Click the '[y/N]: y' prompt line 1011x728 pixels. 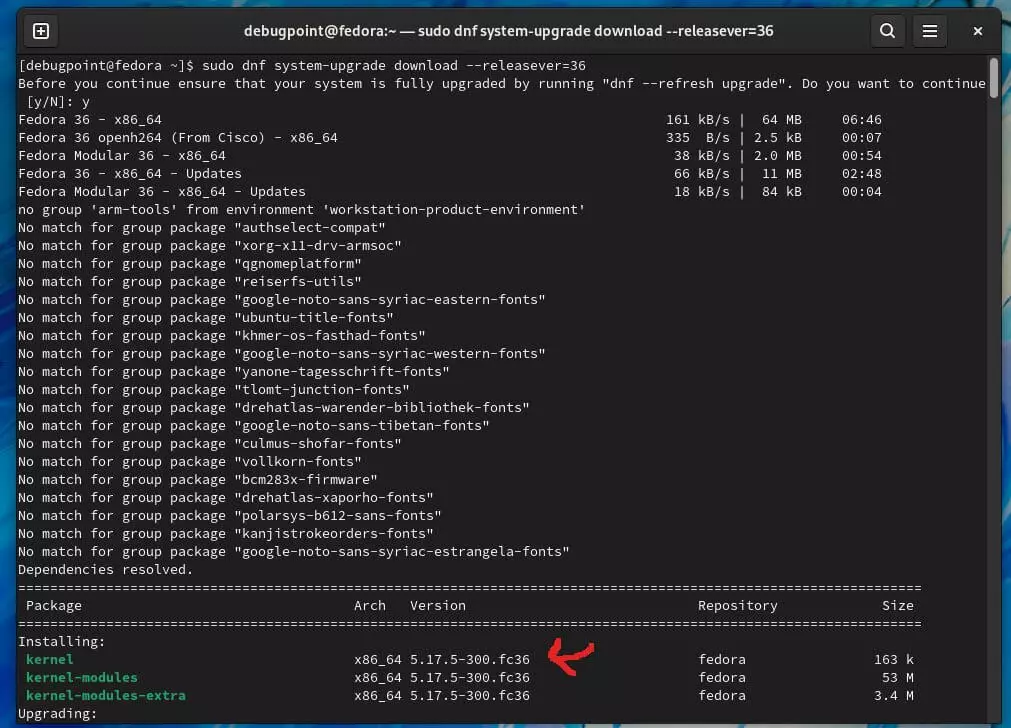point(58,101)
